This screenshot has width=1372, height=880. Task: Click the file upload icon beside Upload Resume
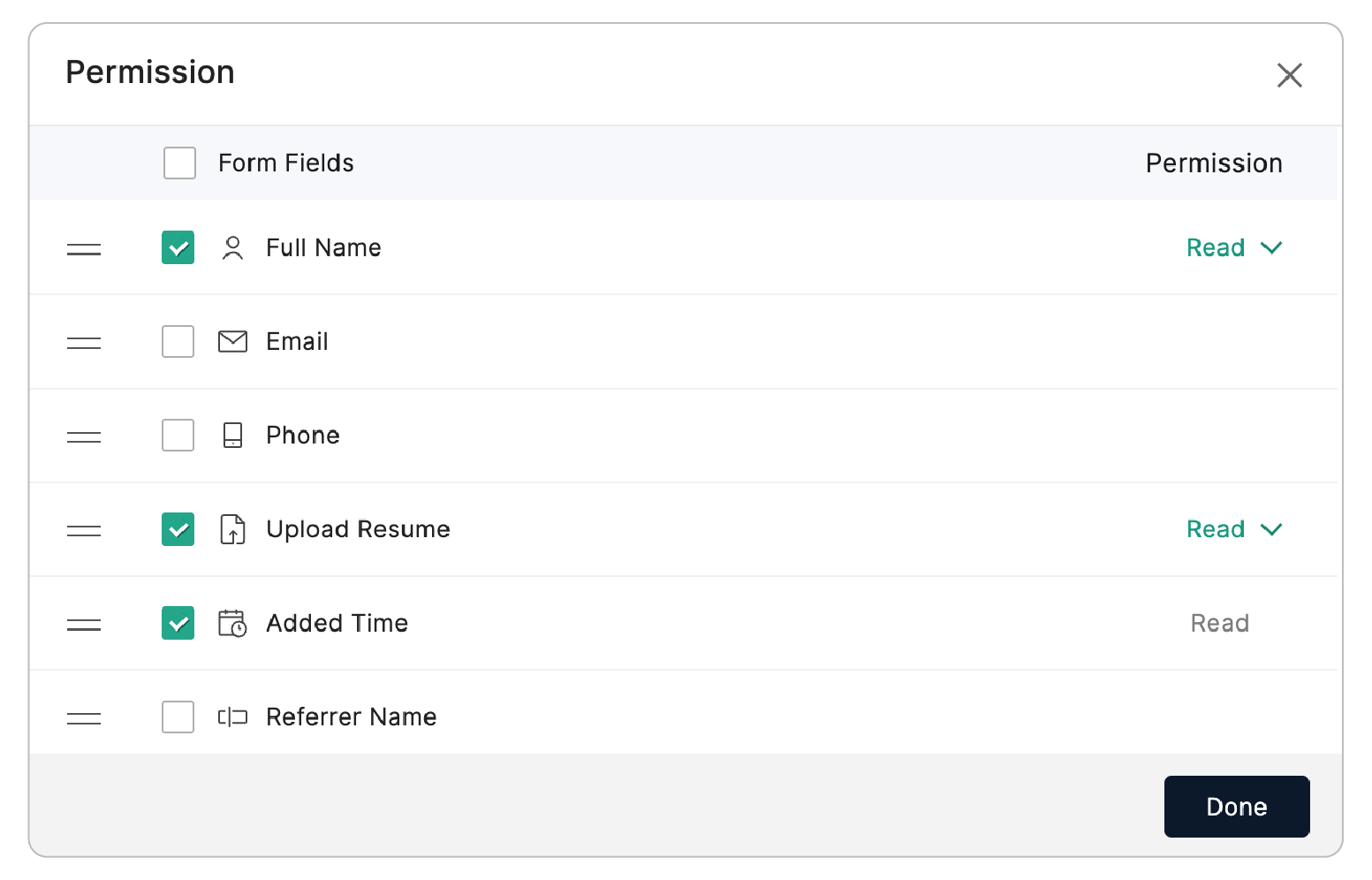point(233,529)
